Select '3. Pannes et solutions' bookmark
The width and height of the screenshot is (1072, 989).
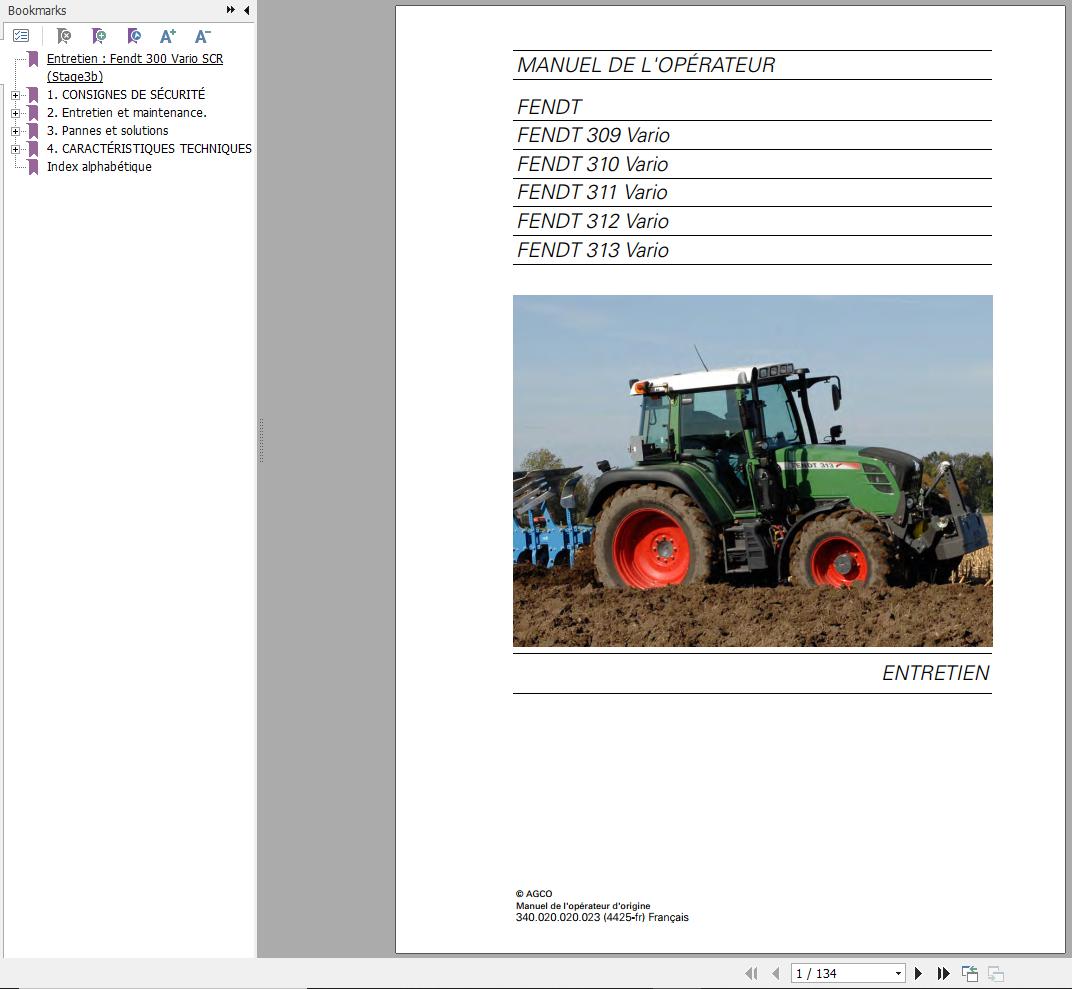point(107,131)
